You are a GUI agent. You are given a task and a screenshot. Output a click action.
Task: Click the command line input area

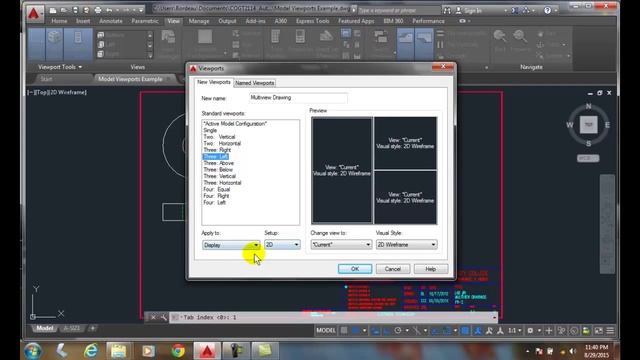point(333,317)
